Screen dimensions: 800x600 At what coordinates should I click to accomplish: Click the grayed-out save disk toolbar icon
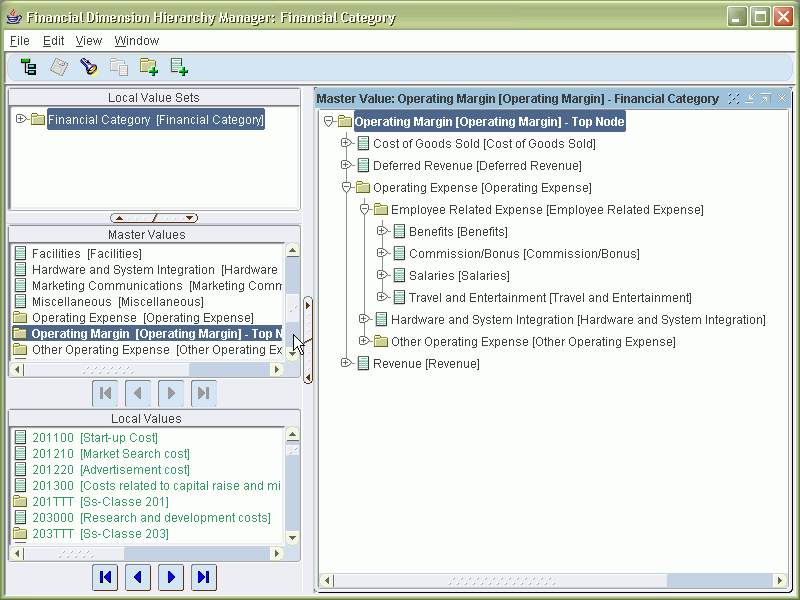(59, 67)
